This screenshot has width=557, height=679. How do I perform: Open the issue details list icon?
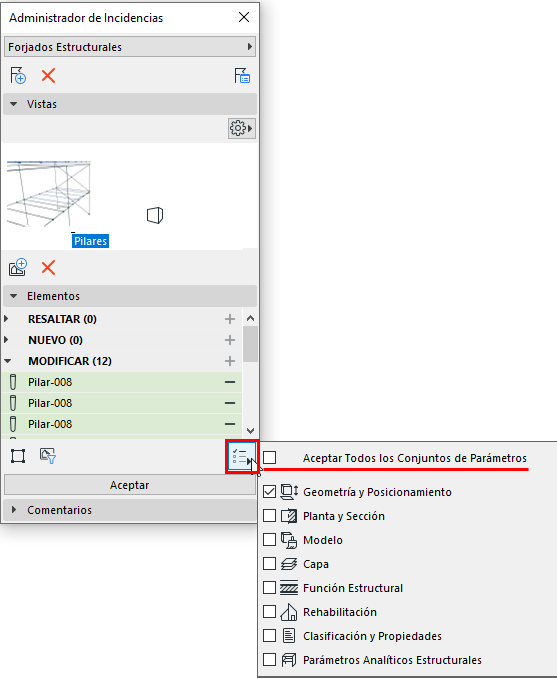point(242,75)
